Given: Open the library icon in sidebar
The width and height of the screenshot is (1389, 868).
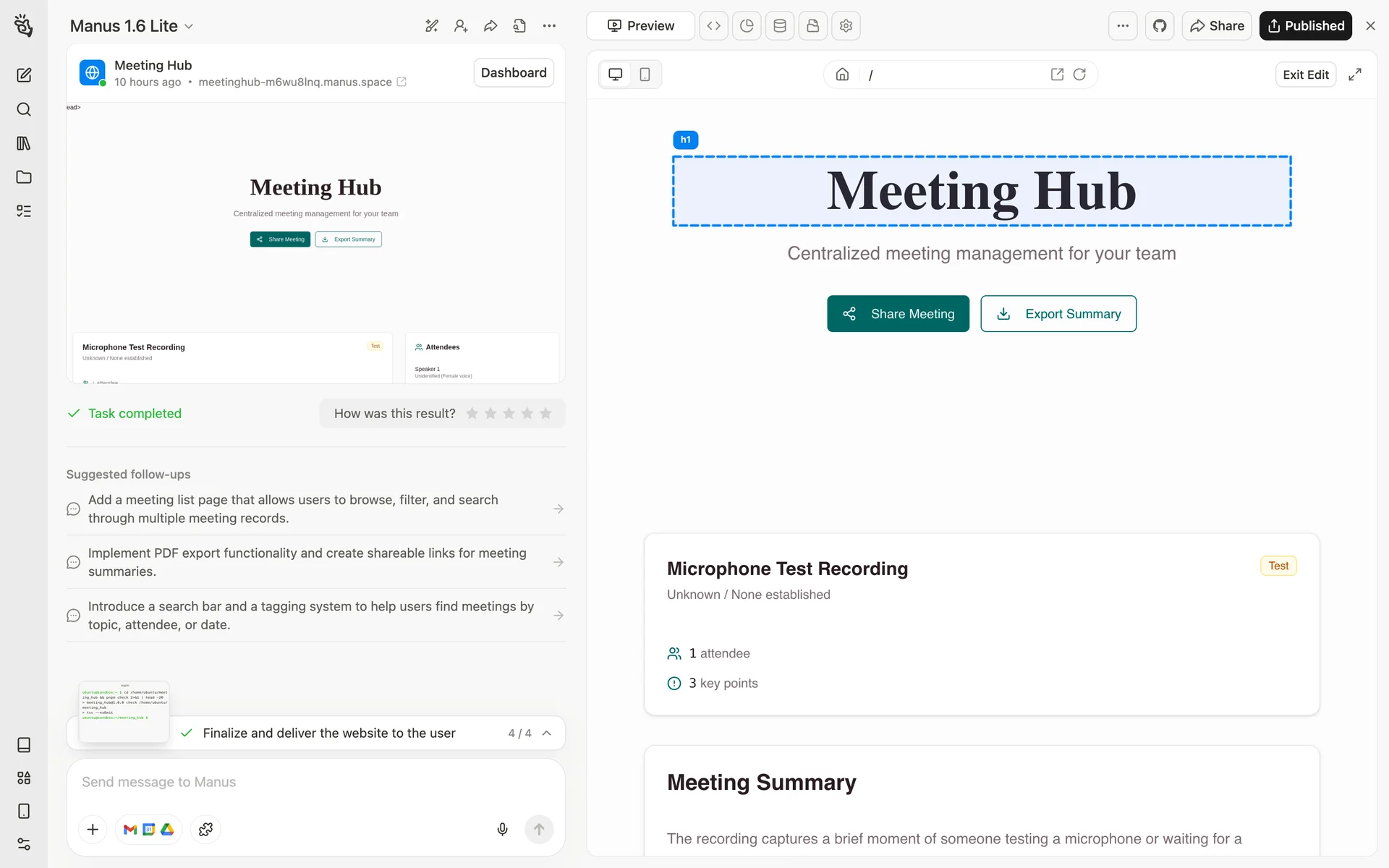Looking at the screenshot, I should pyautogui.click(x=24, y=143).
